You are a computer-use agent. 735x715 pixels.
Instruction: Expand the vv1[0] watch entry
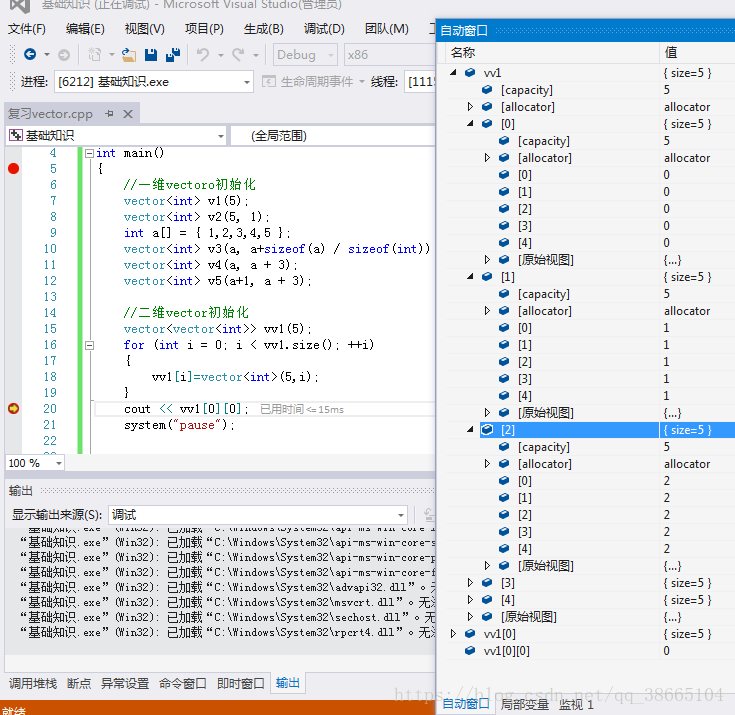[453, 634]
